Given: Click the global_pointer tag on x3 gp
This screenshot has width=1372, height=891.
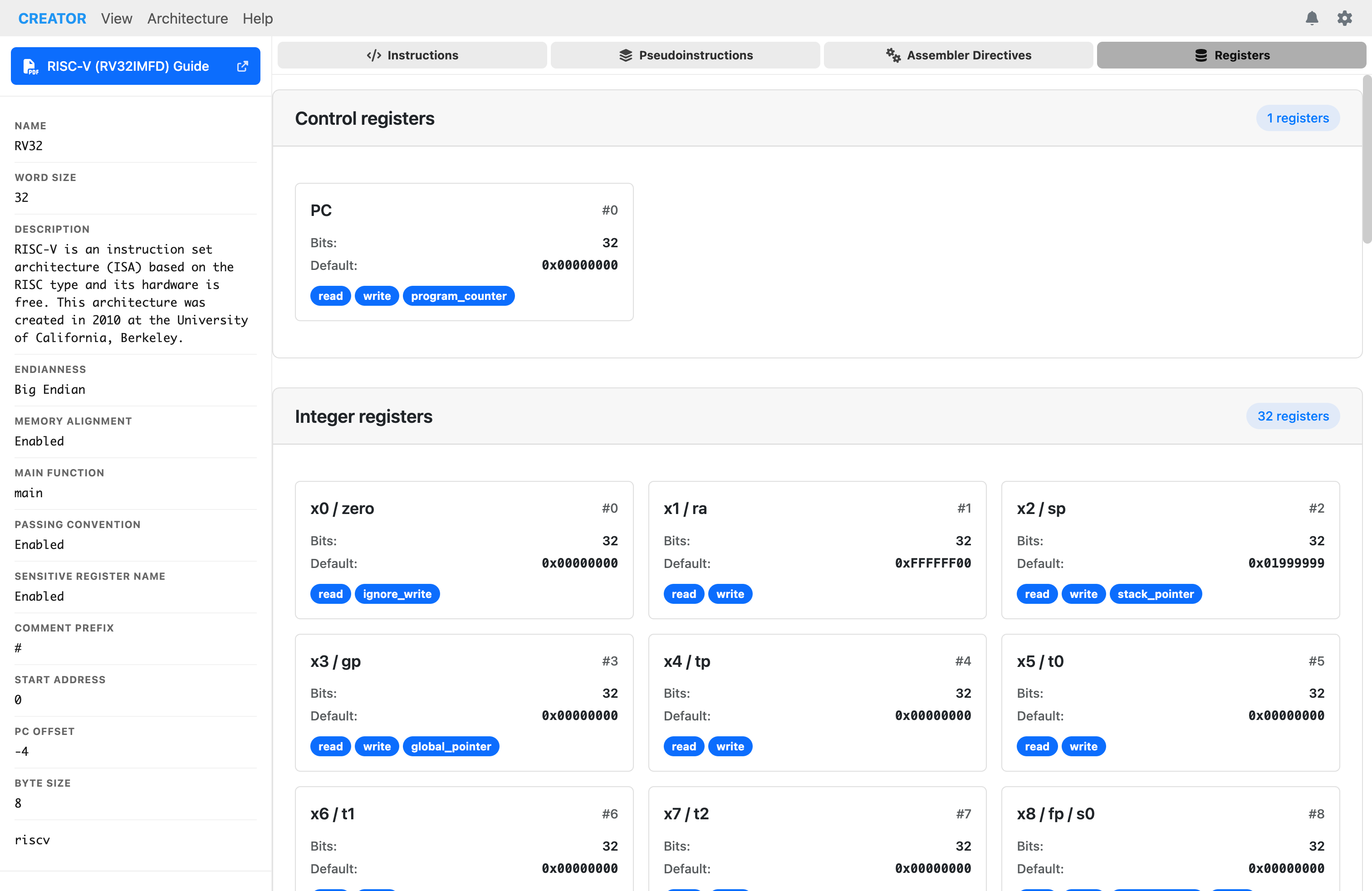Looking at the screenshot, I should coord(451,746).
